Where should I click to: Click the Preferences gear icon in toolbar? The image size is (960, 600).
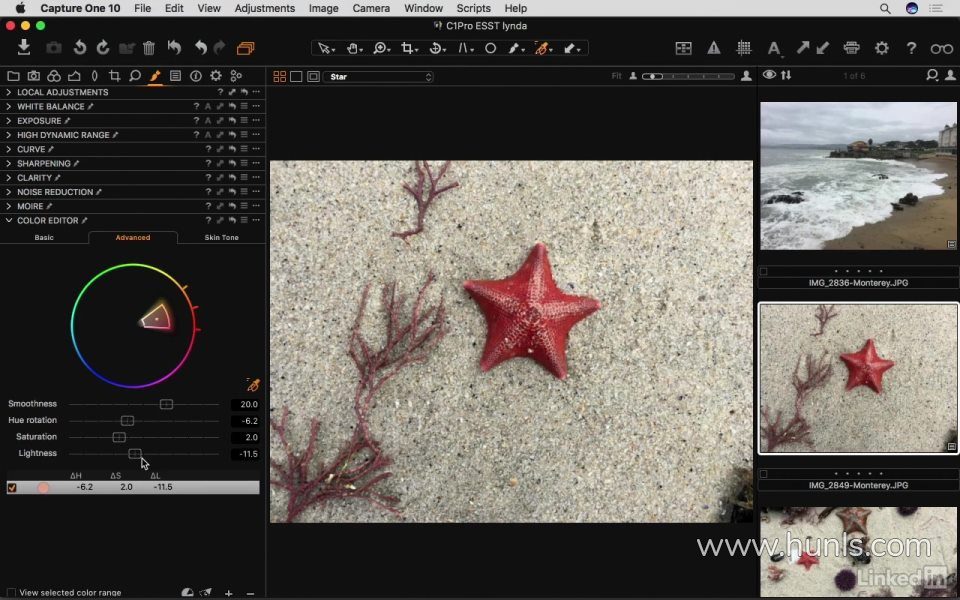pos(881,47)
